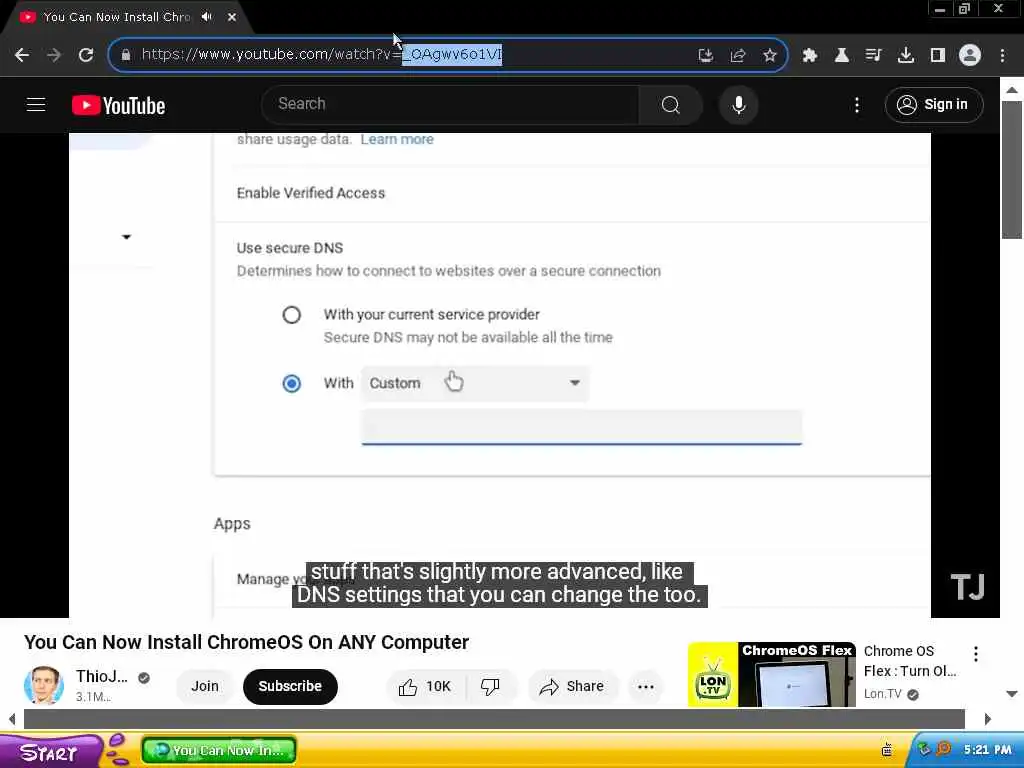Click the vertical scrollbar down arrow
This screenshot has width=1024, height=768.
pyautogui.click(x=1012, y=694)
